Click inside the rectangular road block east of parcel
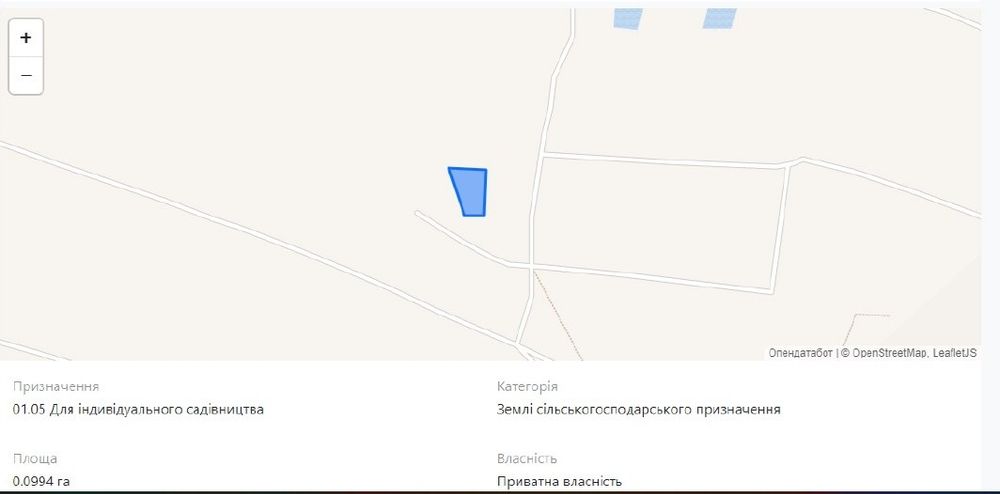 pyautogui.click(x=660, y=221)
